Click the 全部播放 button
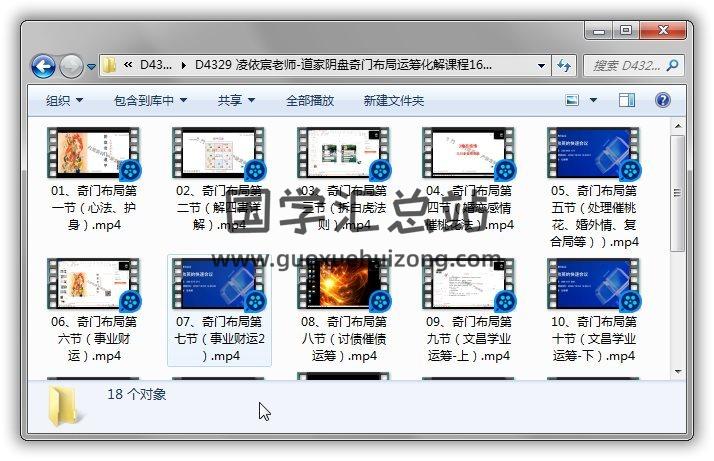The height and width of the screenshot is (461, 714). [x=310, y=100]
